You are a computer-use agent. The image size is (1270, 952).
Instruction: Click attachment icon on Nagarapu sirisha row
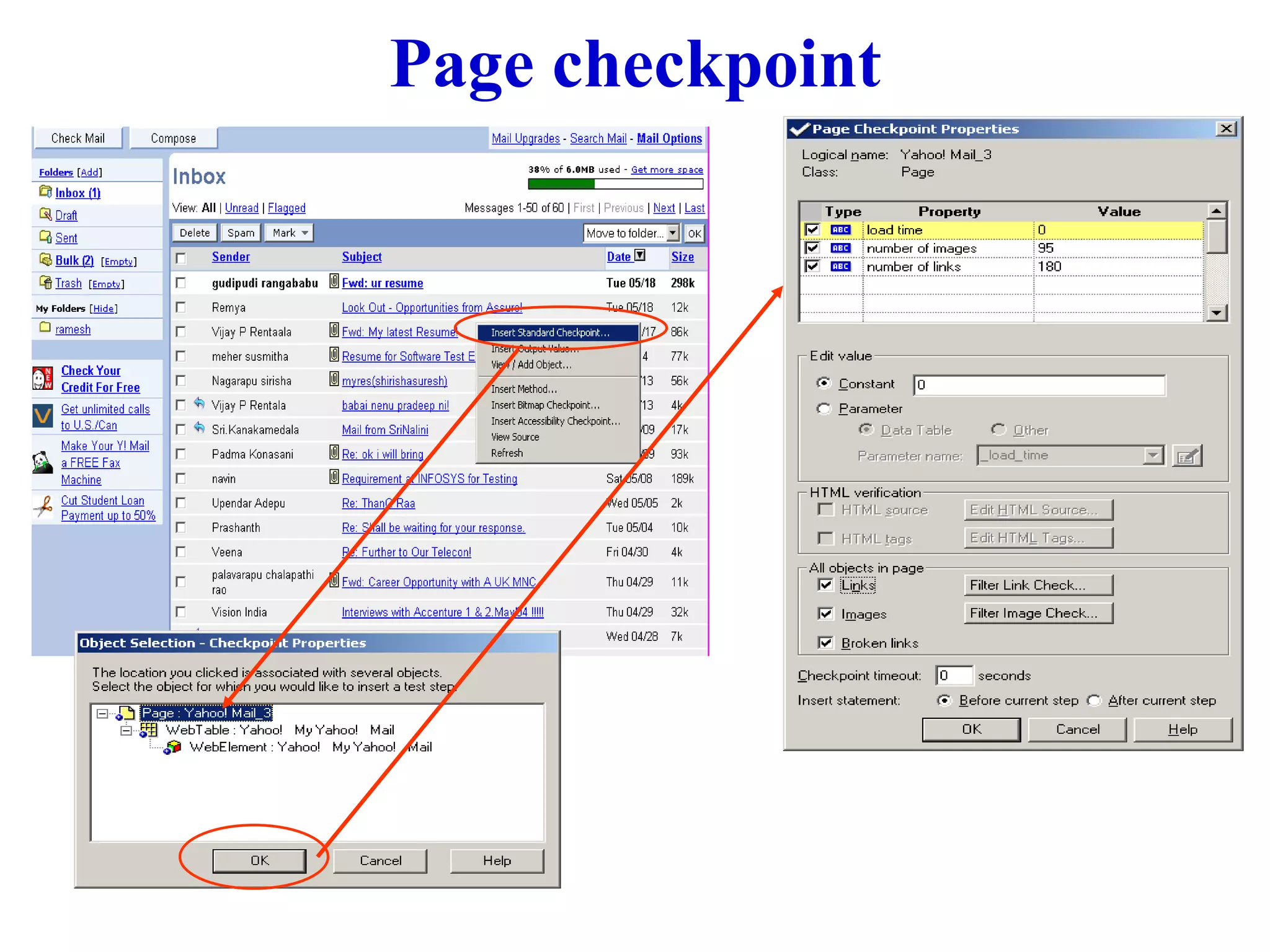(x=334, y=379)
